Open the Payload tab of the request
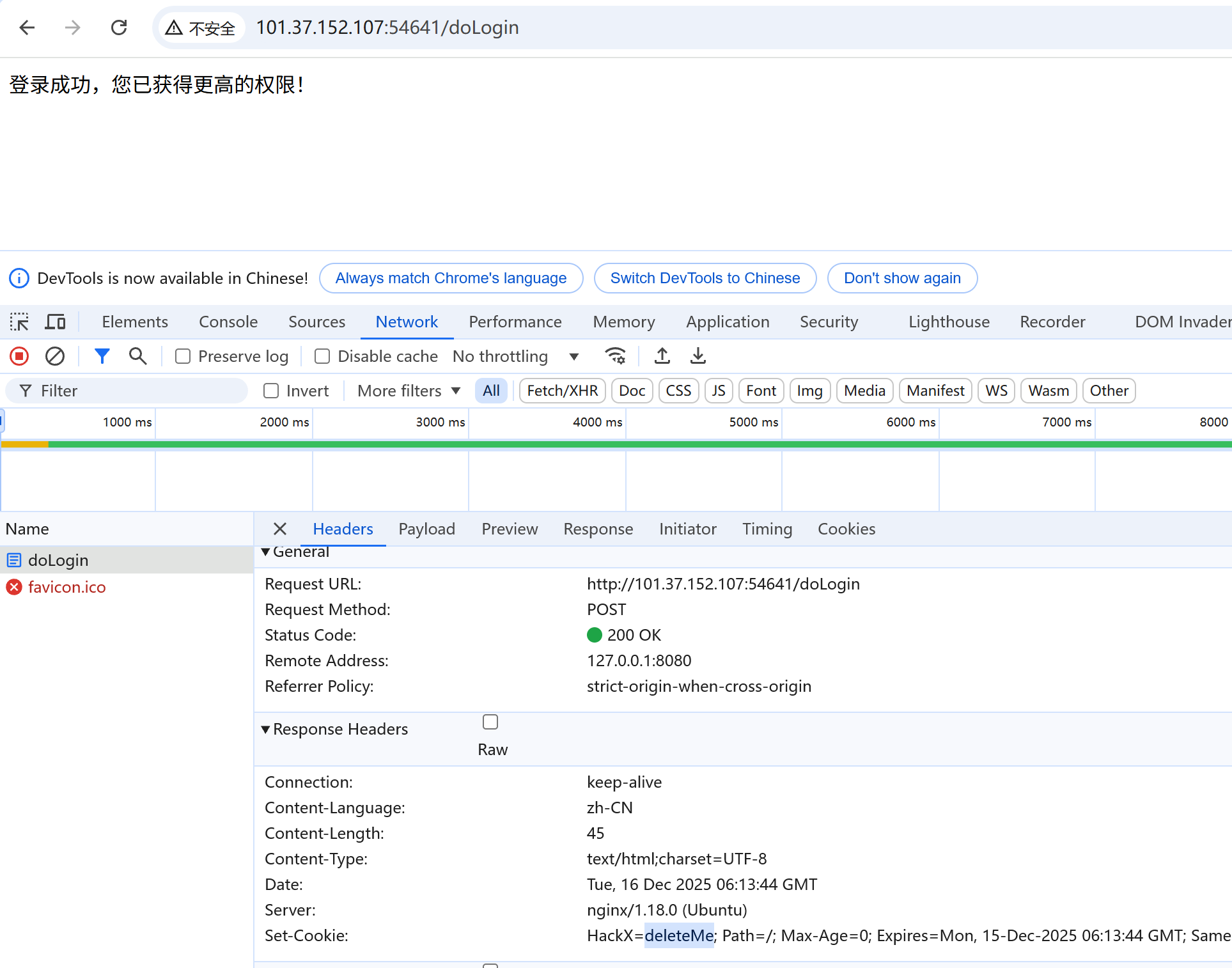The height and width of the screenshot is (968, 1232). (x=426, y=529)
